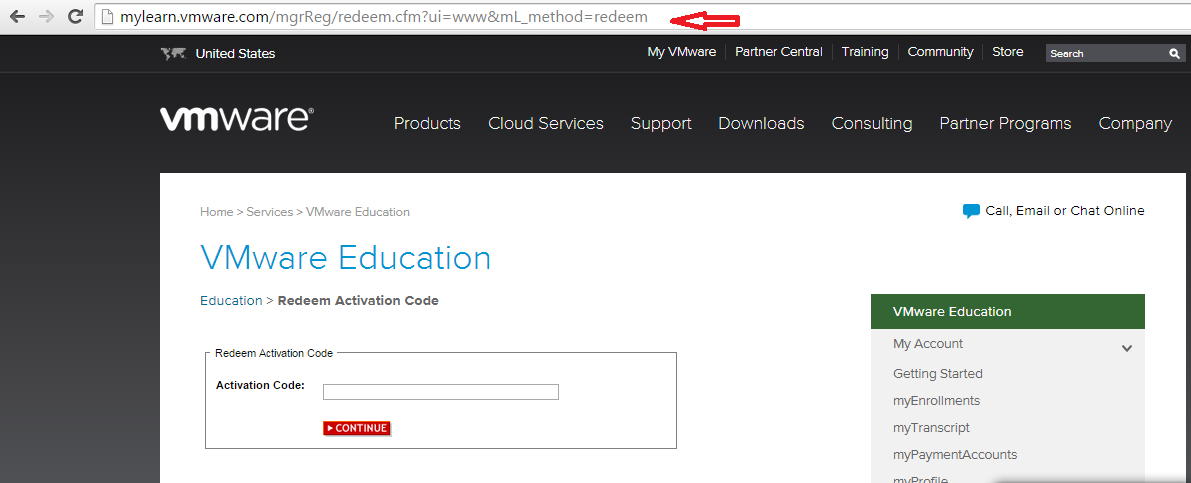Open myPaymentAccounts in the sidebar
This screenshot has height=483, width=1191.
(x=955, y=455)
